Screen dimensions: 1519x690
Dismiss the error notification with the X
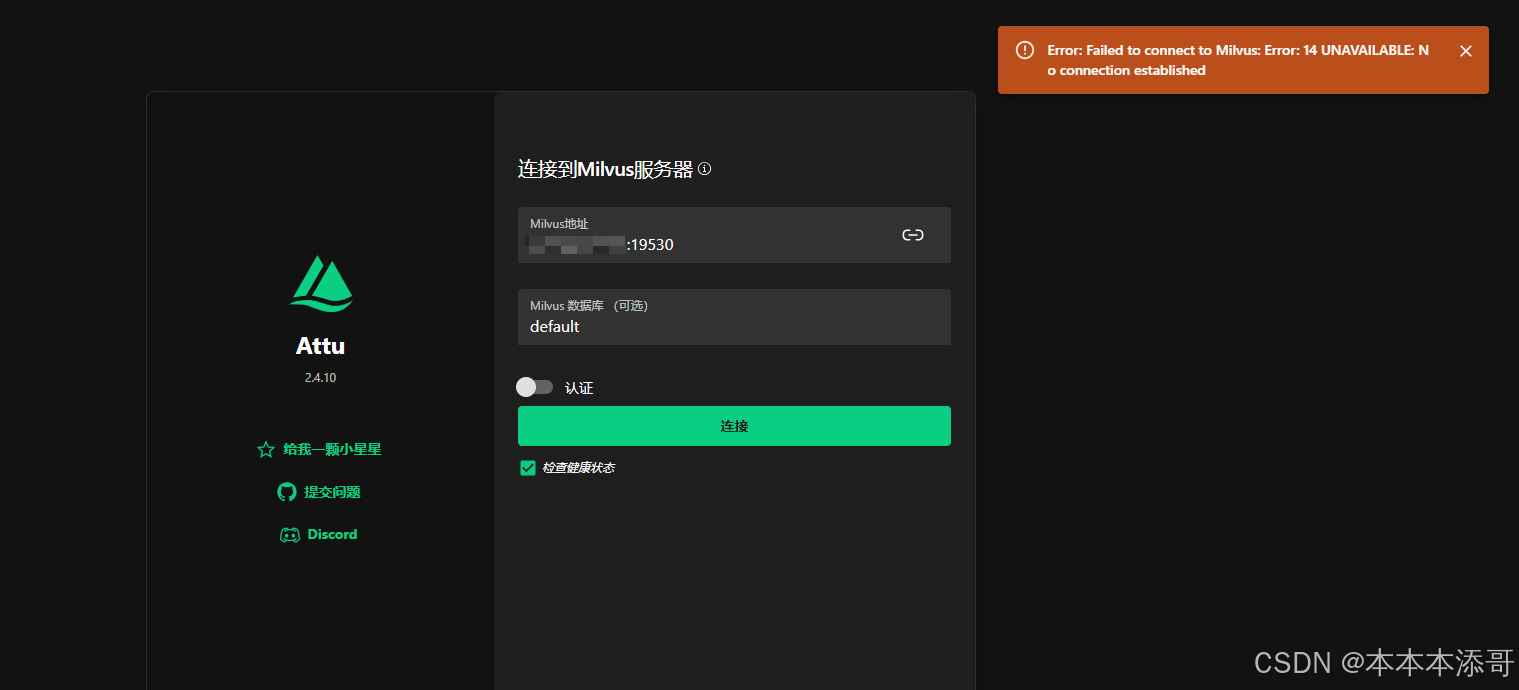(1466, 51)
